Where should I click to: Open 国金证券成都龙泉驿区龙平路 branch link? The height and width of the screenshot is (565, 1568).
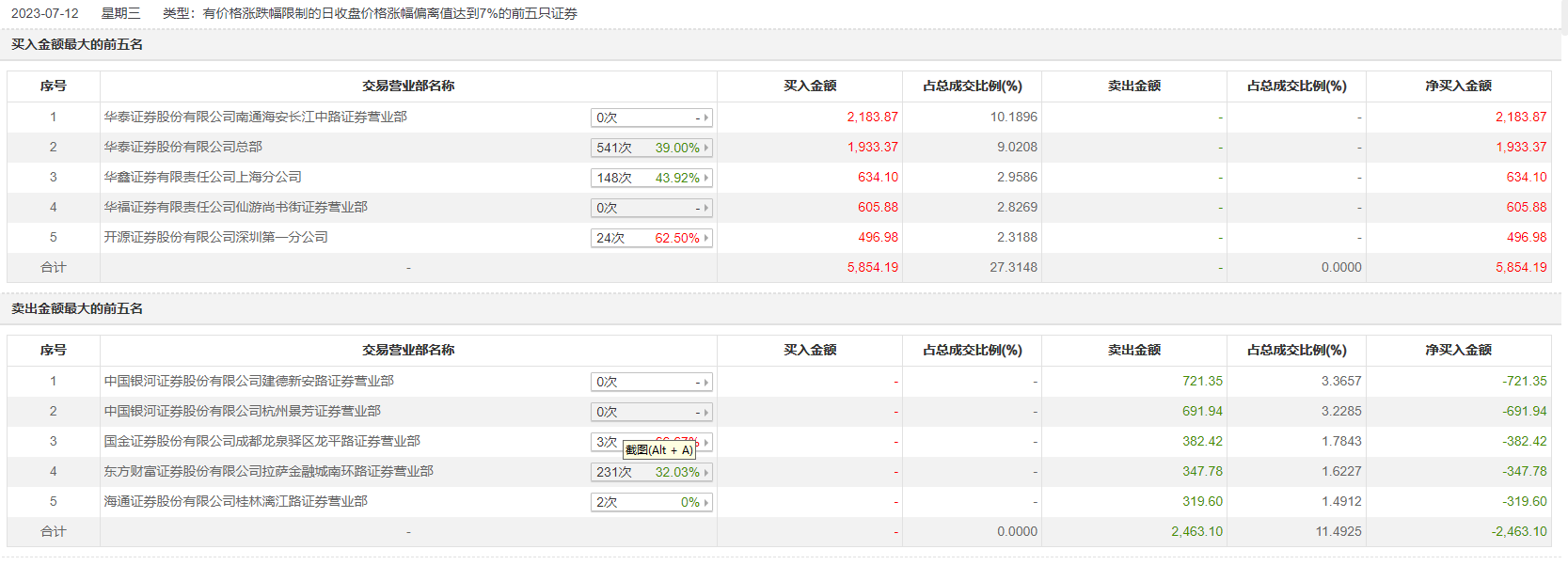pyautogui.click(x=262, y=441)
